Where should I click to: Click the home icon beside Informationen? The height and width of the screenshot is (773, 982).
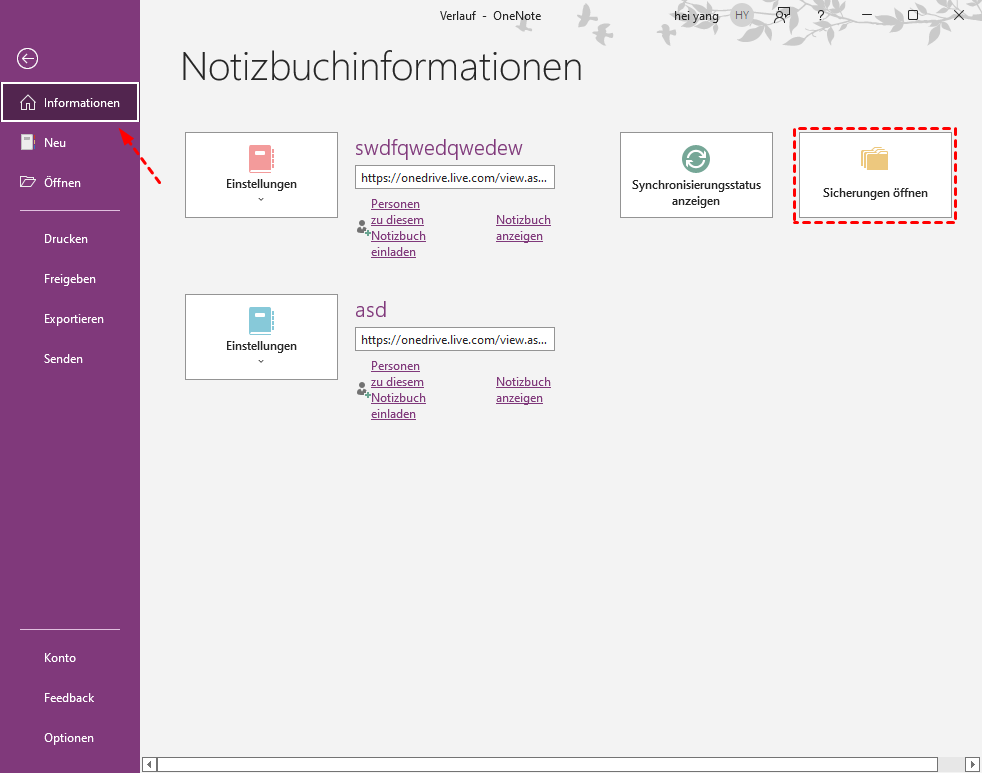[28, 103]
